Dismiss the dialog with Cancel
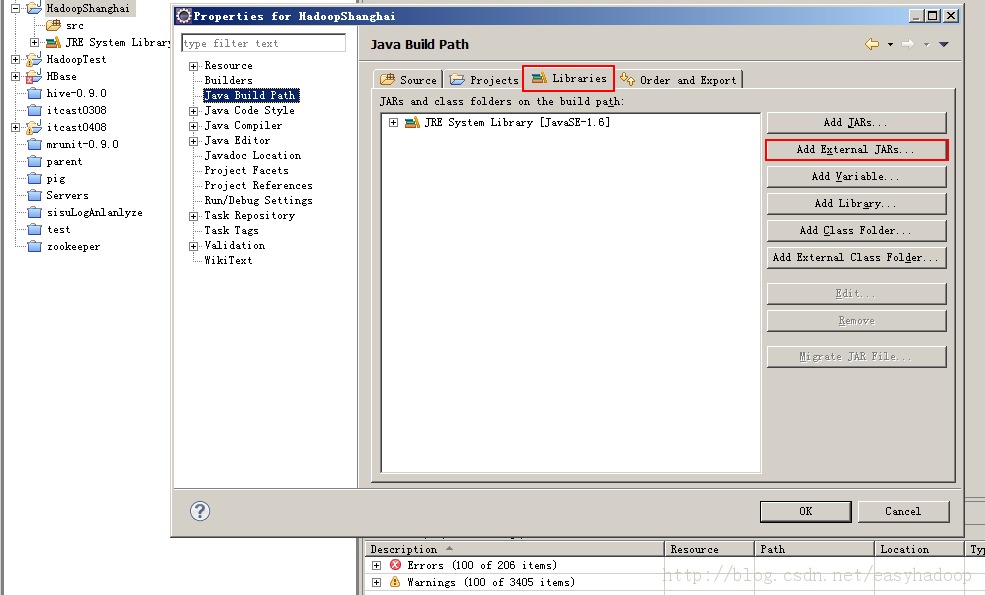 click(903, 511)
